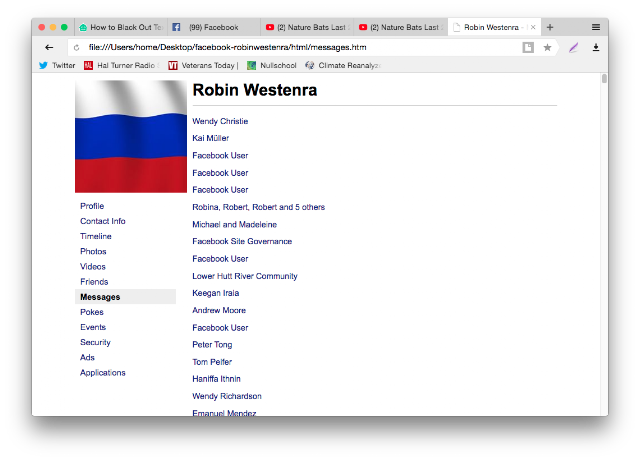
Task: Click the page vertical scrollbar thumb
Action: coord(604,78)
